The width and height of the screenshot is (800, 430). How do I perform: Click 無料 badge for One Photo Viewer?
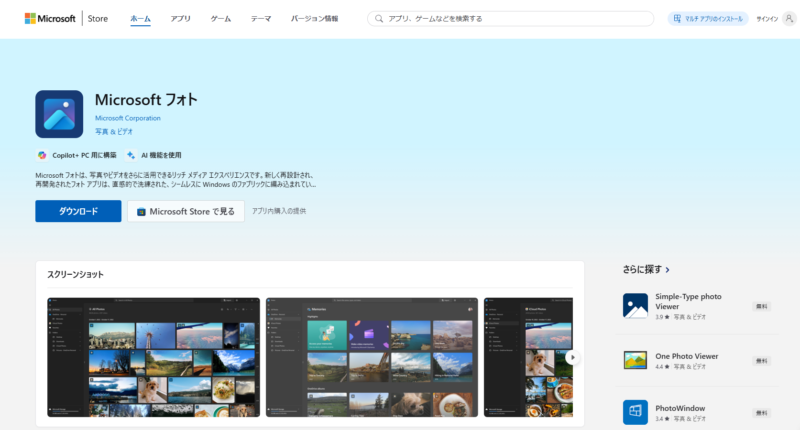(761, 361)
